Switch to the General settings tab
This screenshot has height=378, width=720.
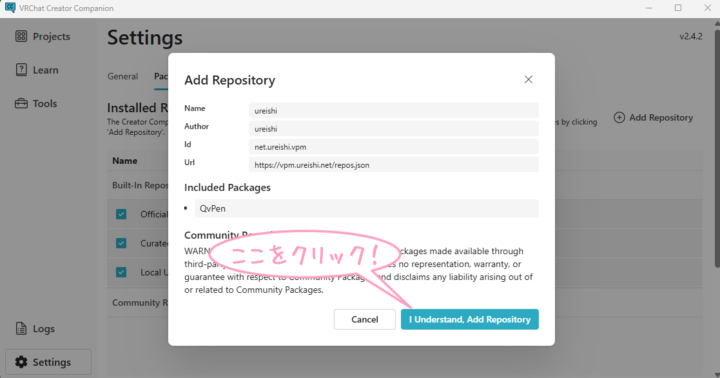pos(123,76)
